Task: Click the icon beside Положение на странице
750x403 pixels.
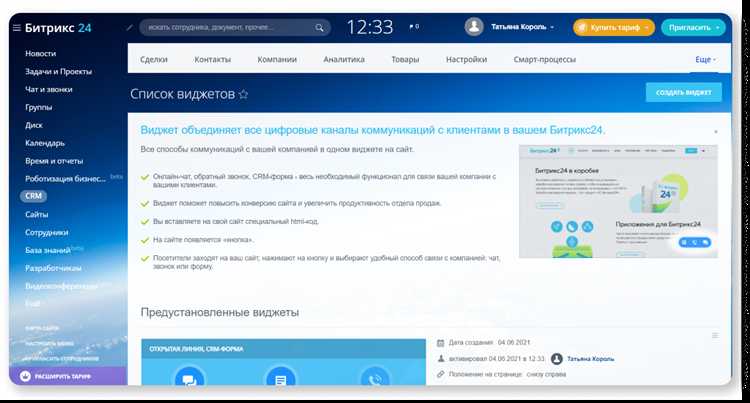Action: 441,374
